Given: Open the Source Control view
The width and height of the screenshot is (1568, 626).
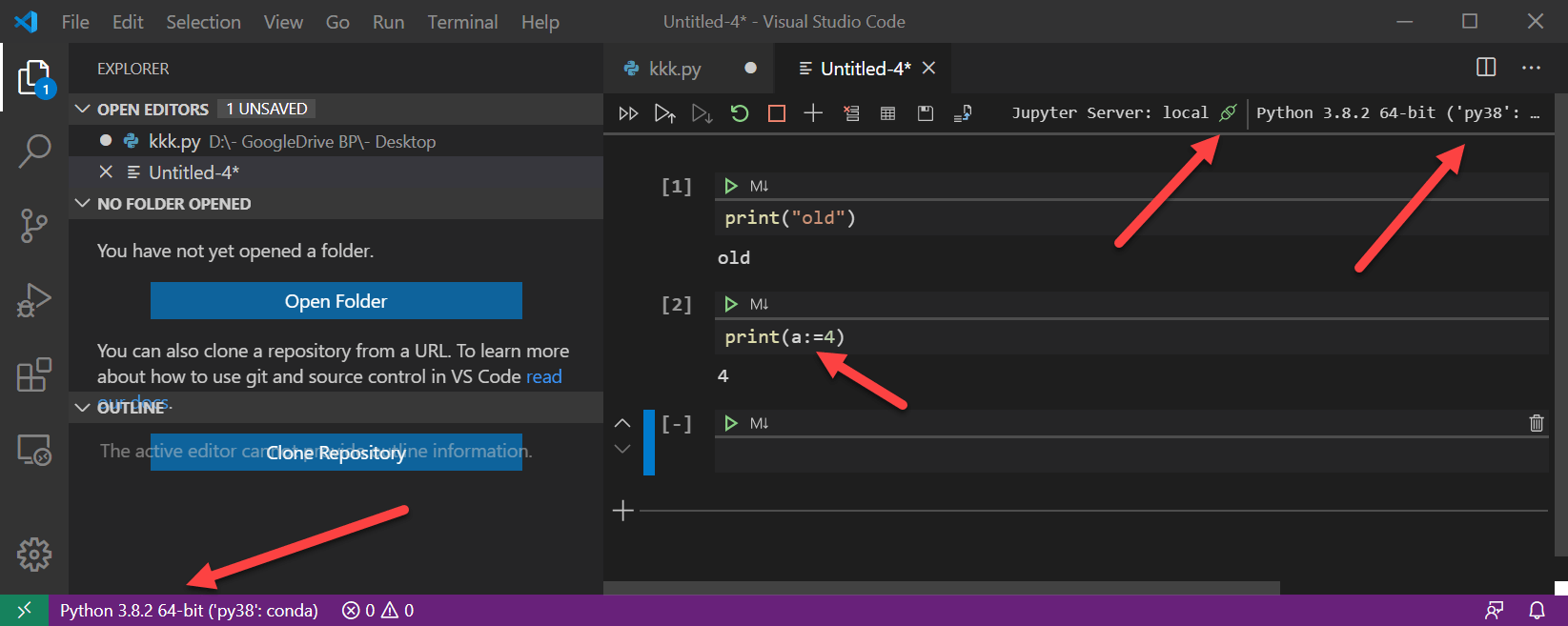Looking at the screenshot, I should pos(34,226).
